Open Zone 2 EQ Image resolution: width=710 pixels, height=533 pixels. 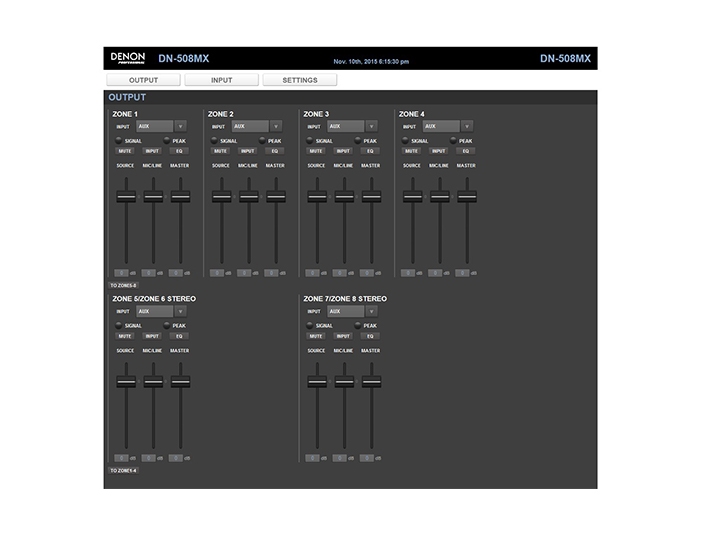(x=275, y=151)
